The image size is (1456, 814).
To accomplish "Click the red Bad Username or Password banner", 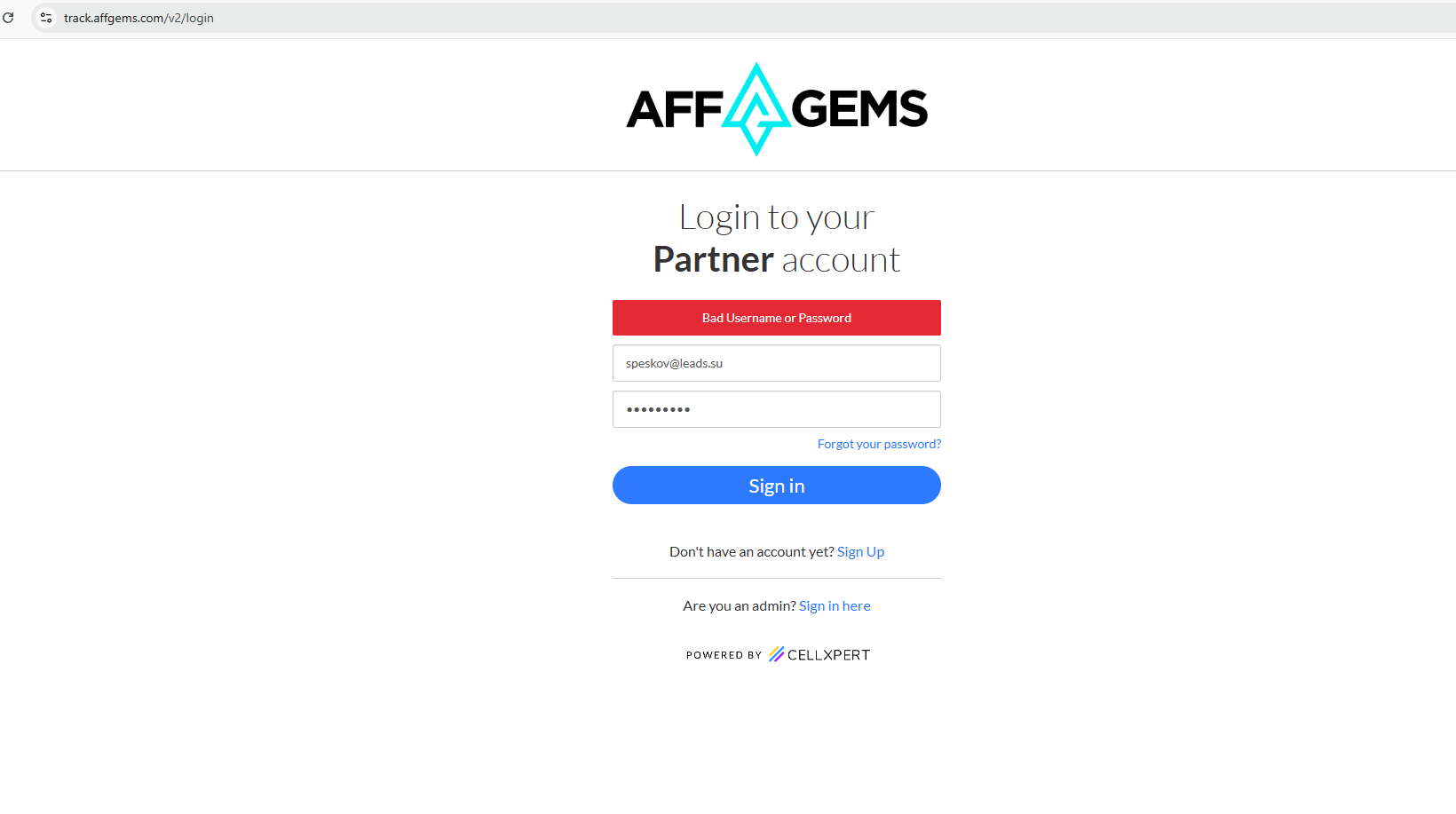I will (x=777, y=318).
